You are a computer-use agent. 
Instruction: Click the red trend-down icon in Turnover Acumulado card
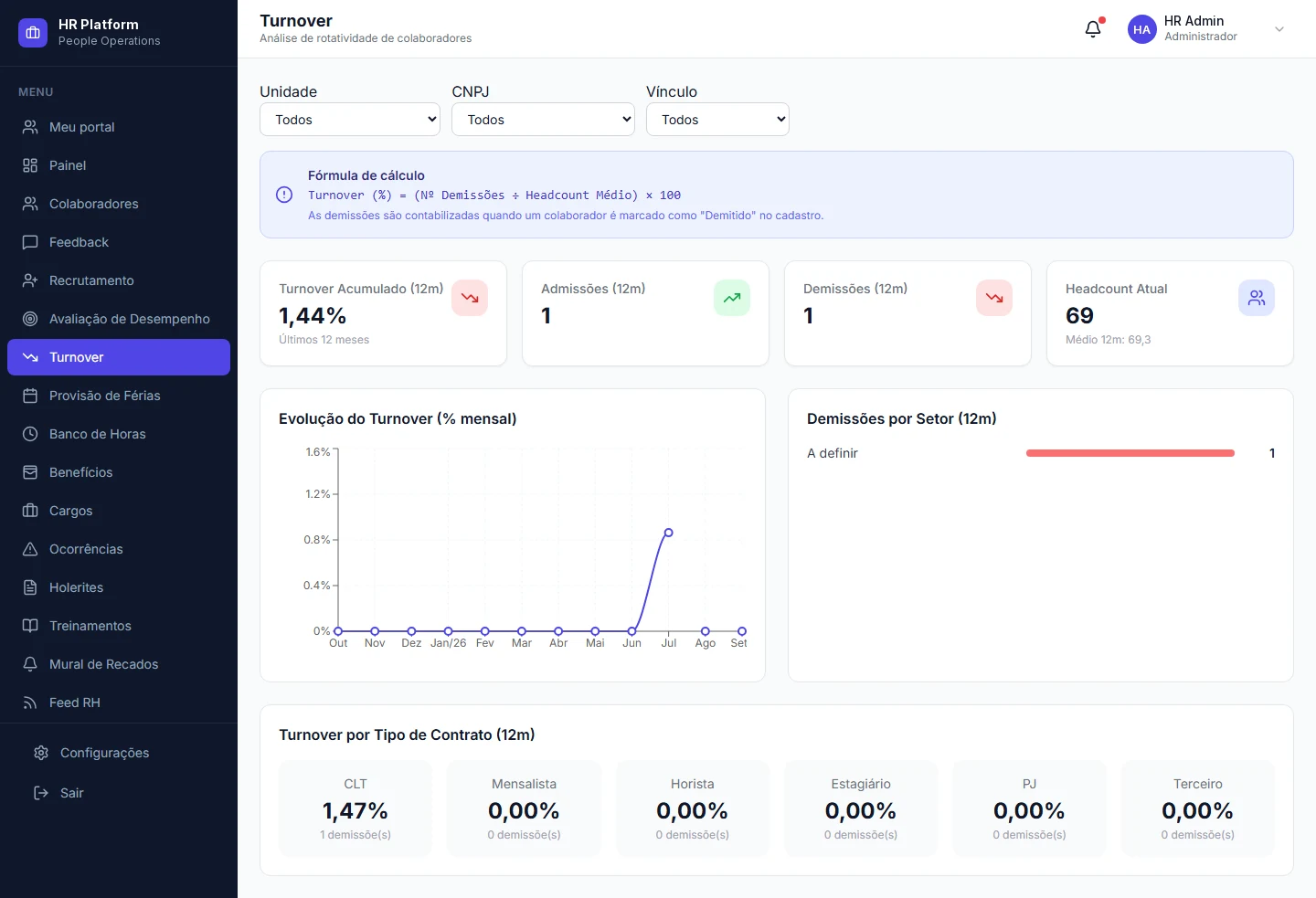pos(470,298)
